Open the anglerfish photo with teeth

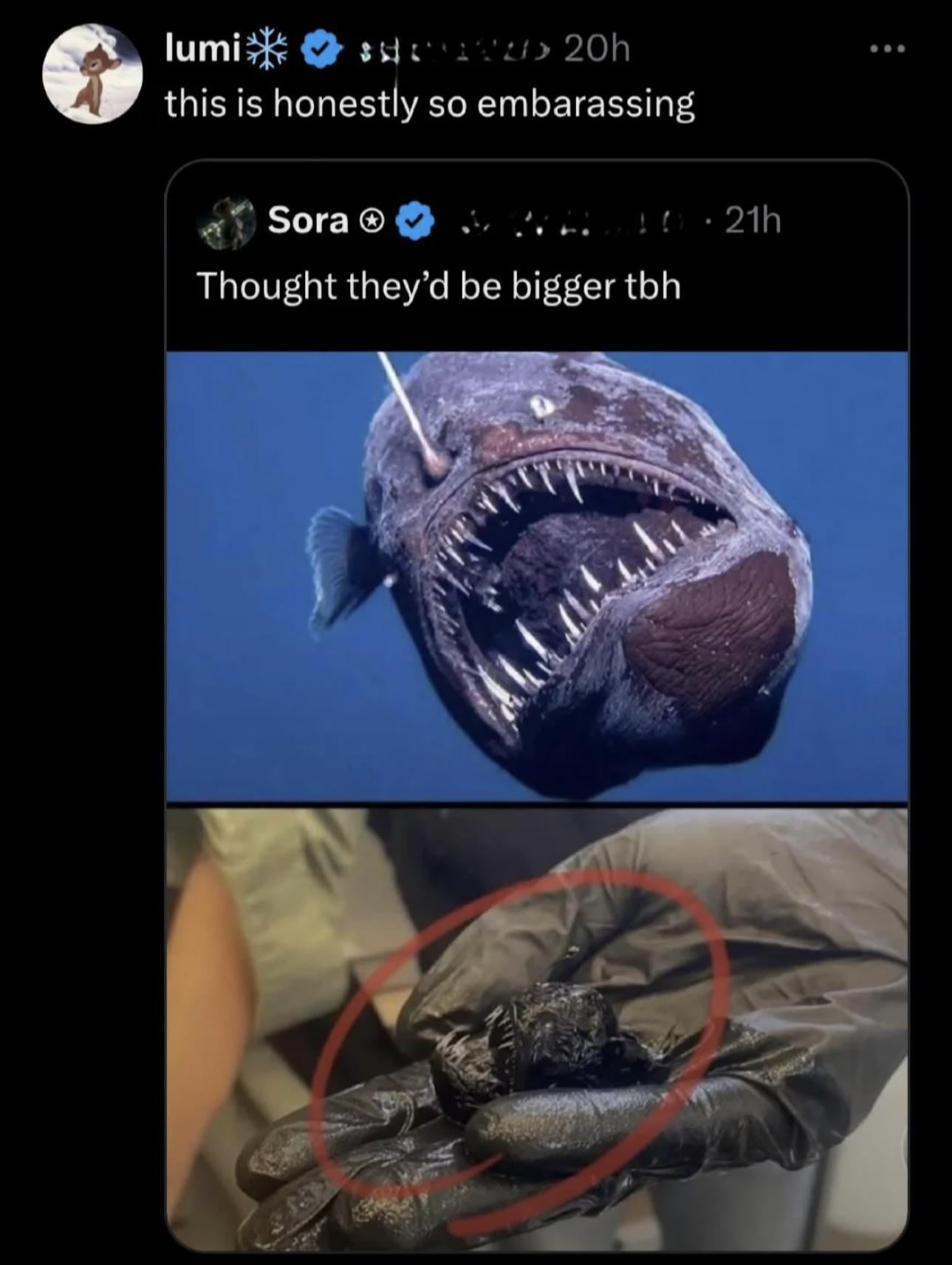pos(537,576)
